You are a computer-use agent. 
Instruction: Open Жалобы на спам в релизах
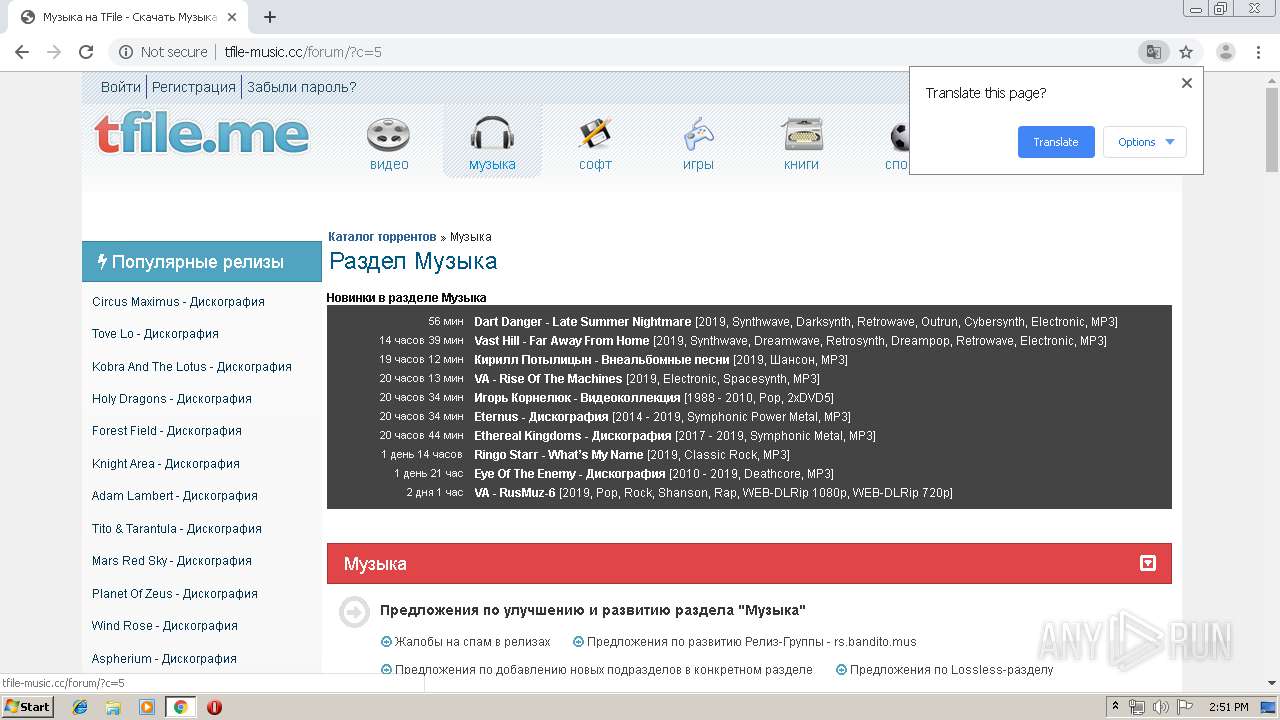coord(473,642)
